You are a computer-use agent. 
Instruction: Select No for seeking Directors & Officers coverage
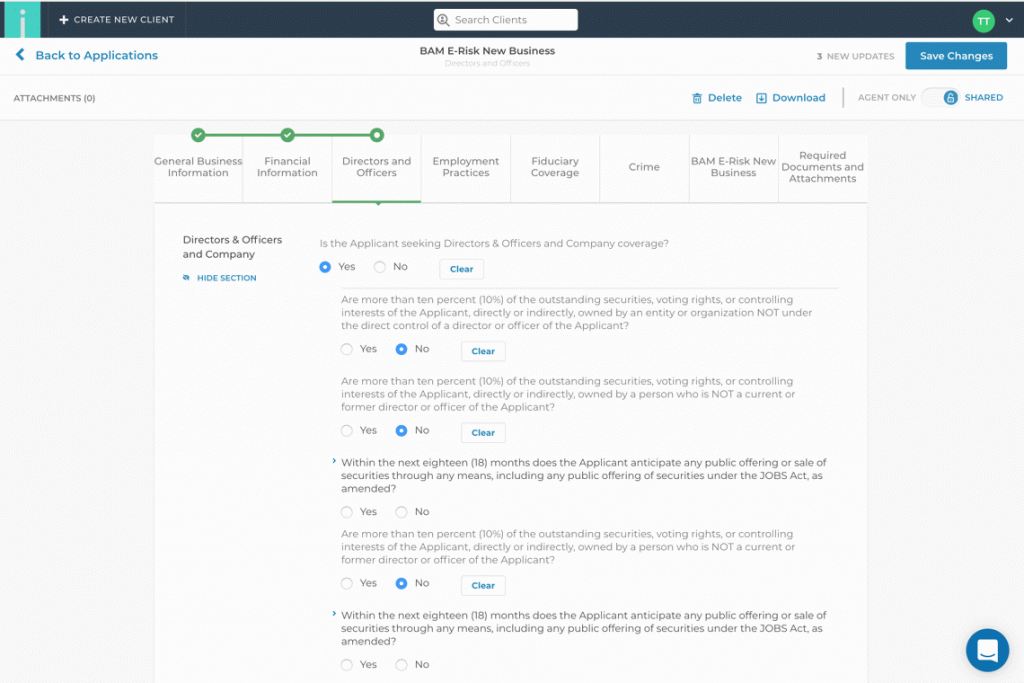click(380, 267)
